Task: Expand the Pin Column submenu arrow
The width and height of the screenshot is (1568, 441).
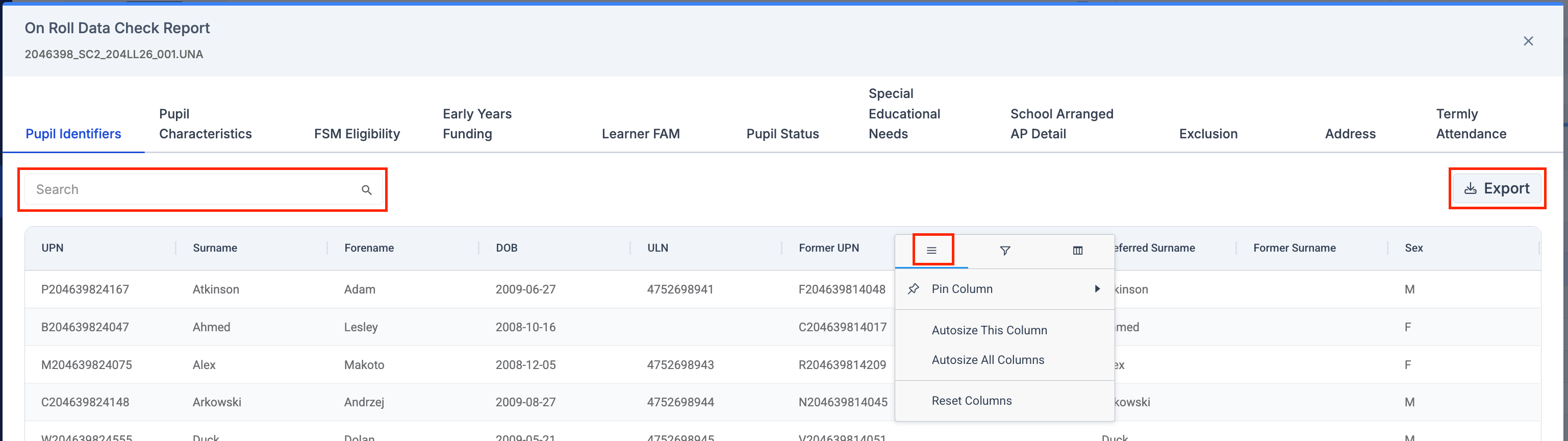Action: pos(1097,289)
